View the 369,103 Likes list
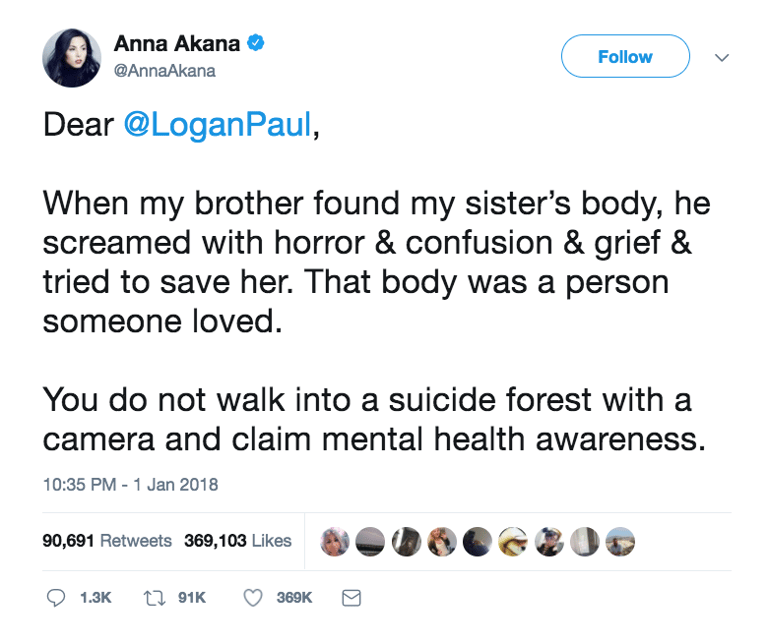 (238, 540)
